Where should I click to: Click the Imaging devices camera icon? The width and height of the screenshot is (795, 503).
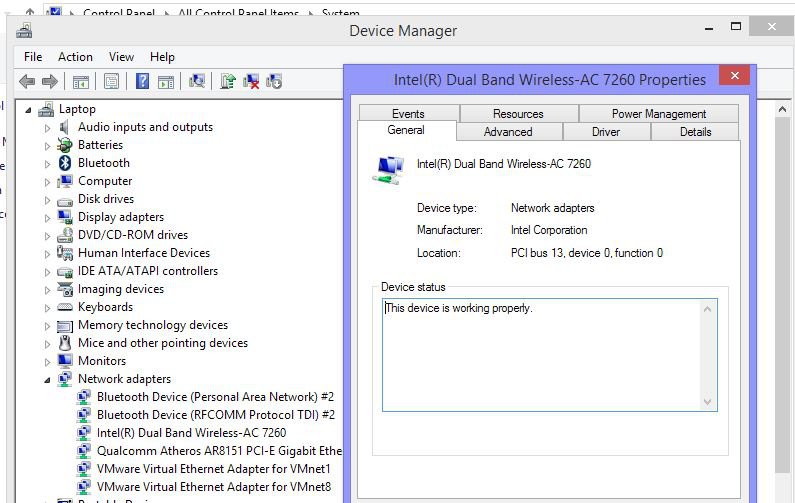click(65, 289)
